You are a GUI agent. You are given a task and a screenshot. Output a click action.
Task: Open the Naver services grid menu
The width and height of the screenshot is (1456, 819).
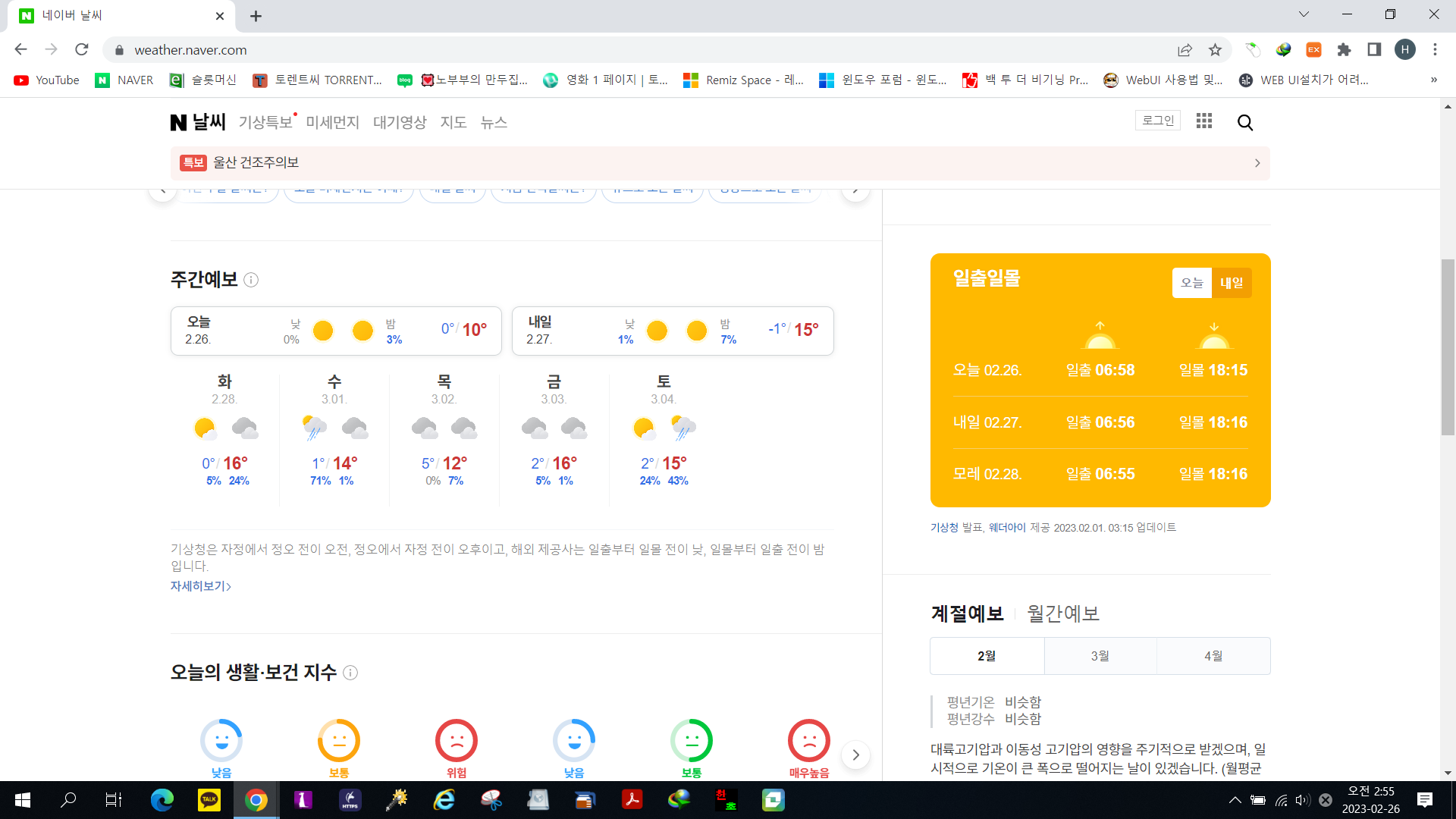(x=1204, y=121)
